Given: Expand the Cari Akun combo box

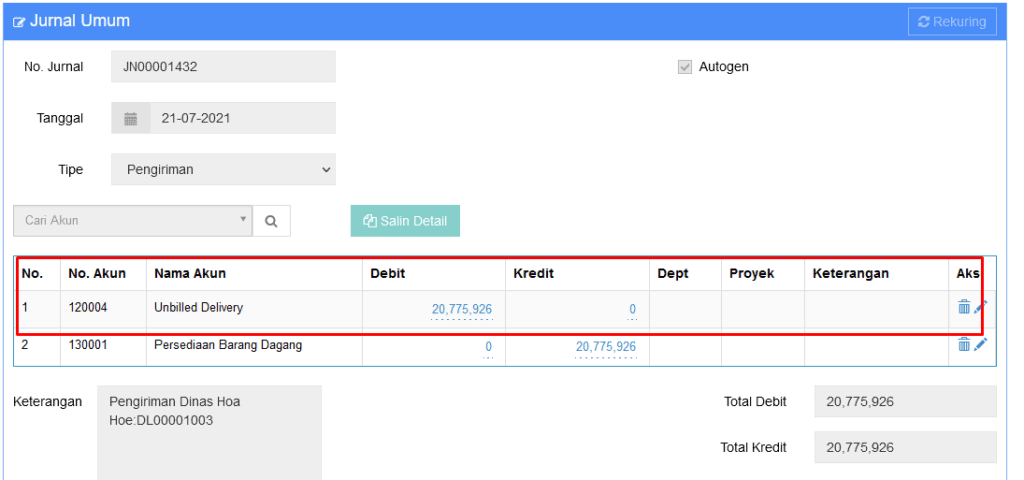Looking at the screenshot, I should (133, 221).
